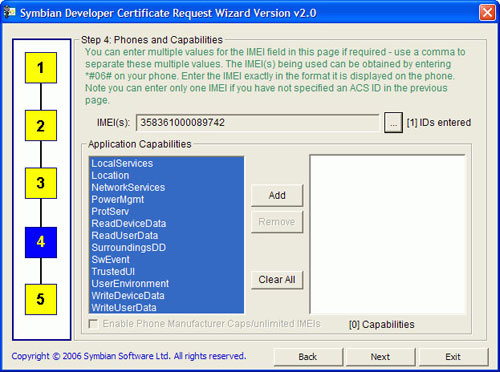Exit the certificate request wizard
The height and width of the screenshot is (372, 500).
453,357
